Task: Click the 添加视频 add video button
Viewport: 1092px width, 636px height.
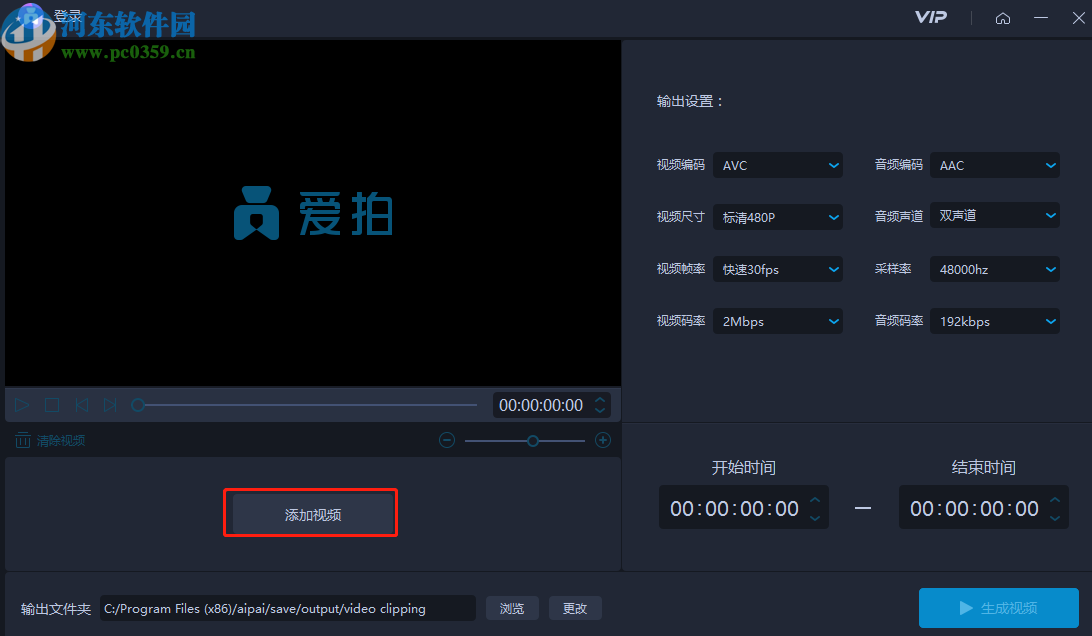Action: coord(312,515)
